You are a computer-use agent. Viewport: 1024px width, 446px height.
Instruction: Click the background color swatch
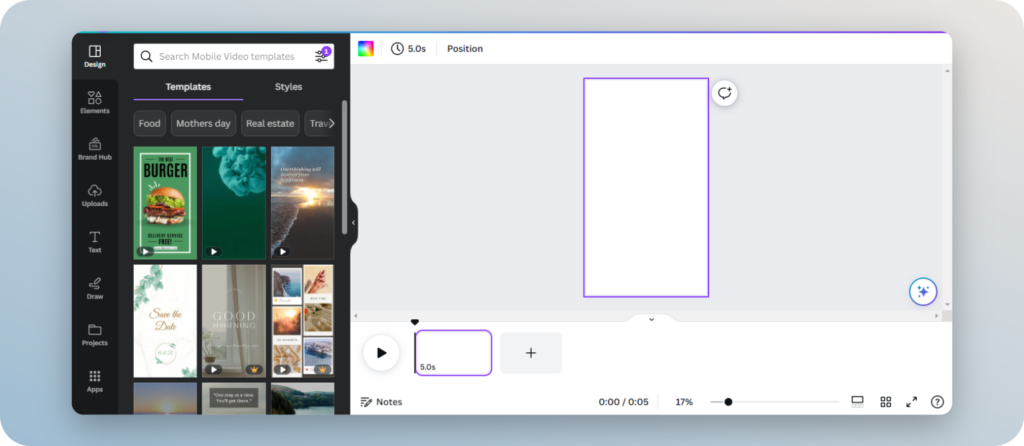click(366, 49)
